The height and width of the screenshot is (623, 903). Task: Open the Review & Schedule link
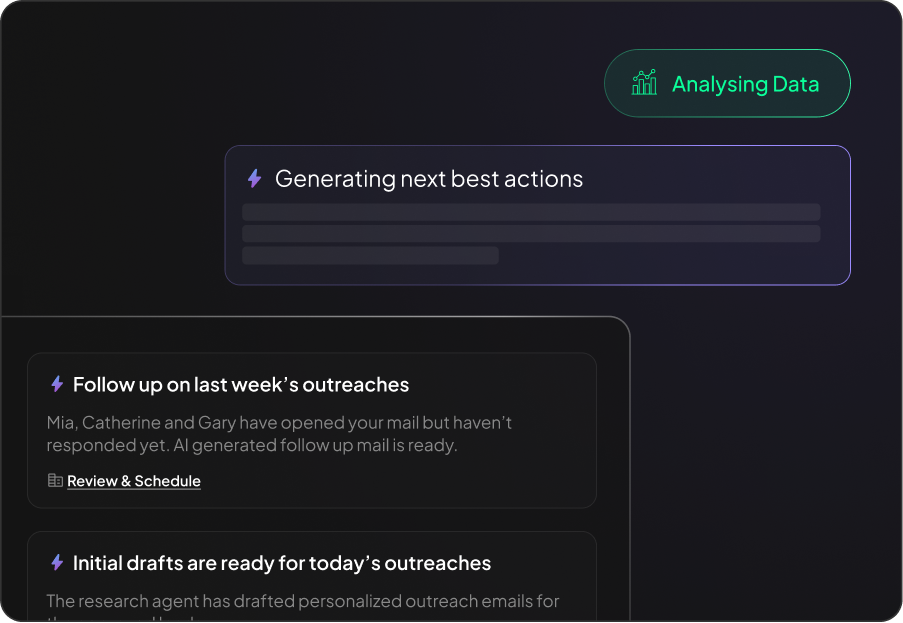point(134,481)
